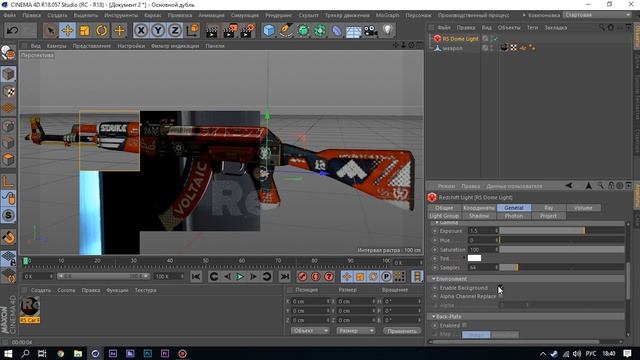Image resolution: width=640 pixels, height=360 pixels.
Task: Switch to Texture mode checker icon
Action: [x=8, y=91]
